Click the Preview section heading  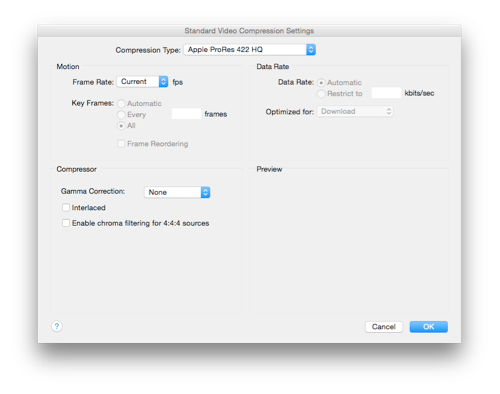[x=269, y=169]
